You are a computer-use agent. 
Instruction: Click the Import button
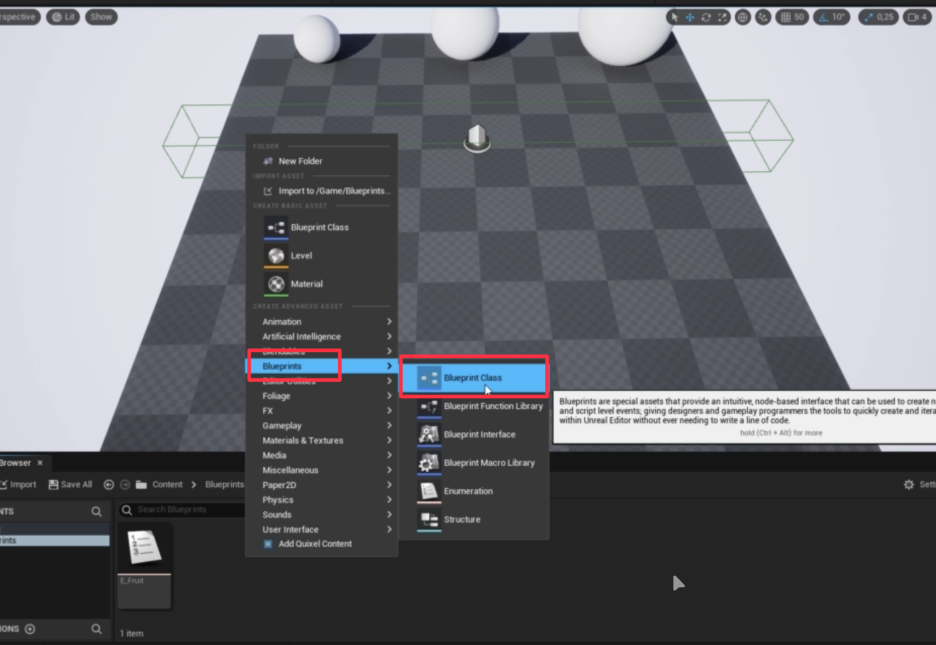tap(18, 484)
